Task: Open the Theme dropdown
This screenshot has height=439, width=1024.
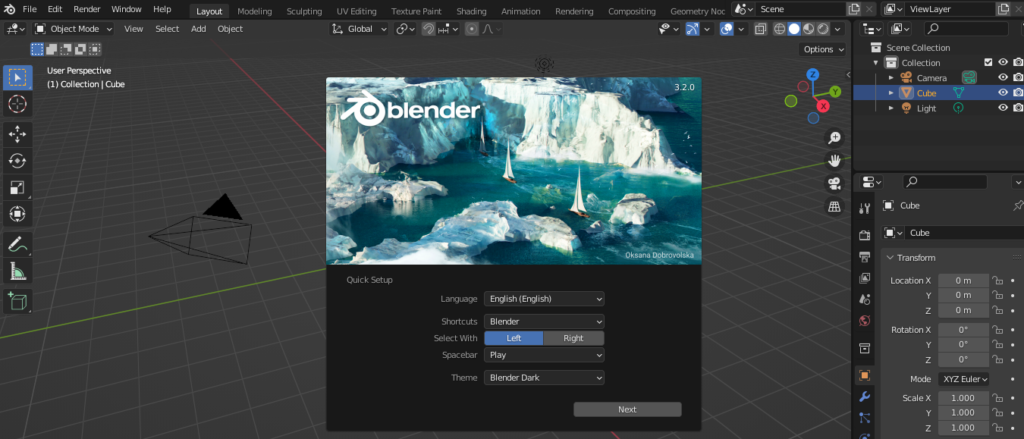Action: tap(544, 378)
